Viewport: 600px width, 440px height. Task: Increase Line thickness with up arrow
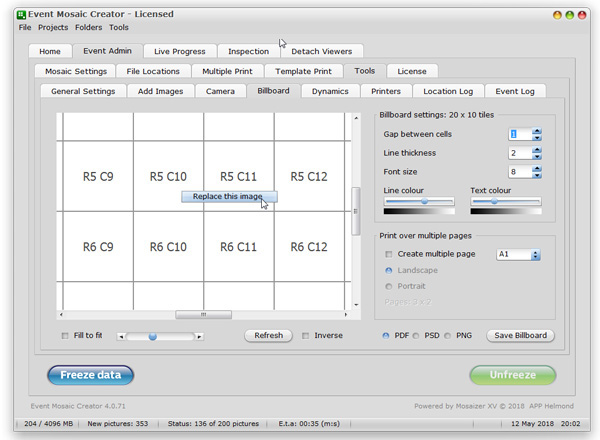coord(537,150)
